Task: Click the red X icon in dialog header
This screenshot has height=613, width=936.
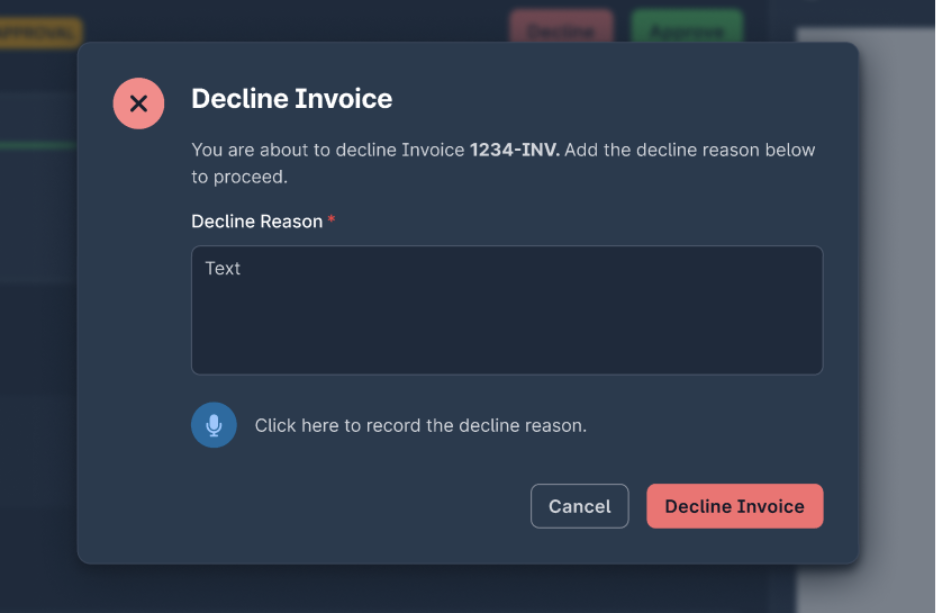Action: (138, 103)
